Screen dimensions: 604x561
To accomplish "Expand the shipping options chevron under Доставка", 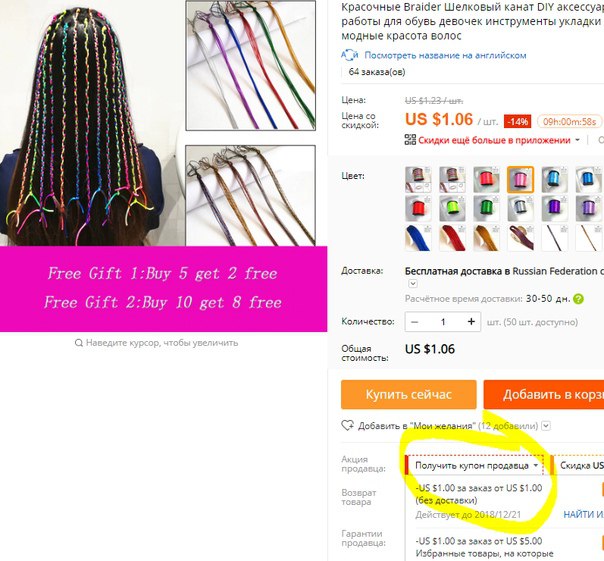I will [413, 284].
